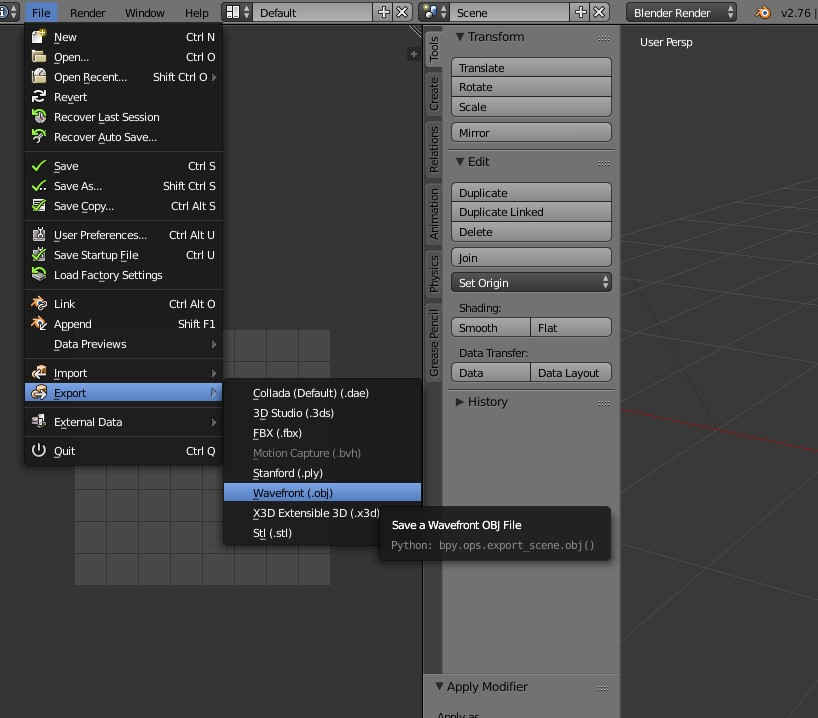The height and width of the screenshot is (718, 818).
Task: Click the Recover Last Session icon
Action: click(39, 116)
